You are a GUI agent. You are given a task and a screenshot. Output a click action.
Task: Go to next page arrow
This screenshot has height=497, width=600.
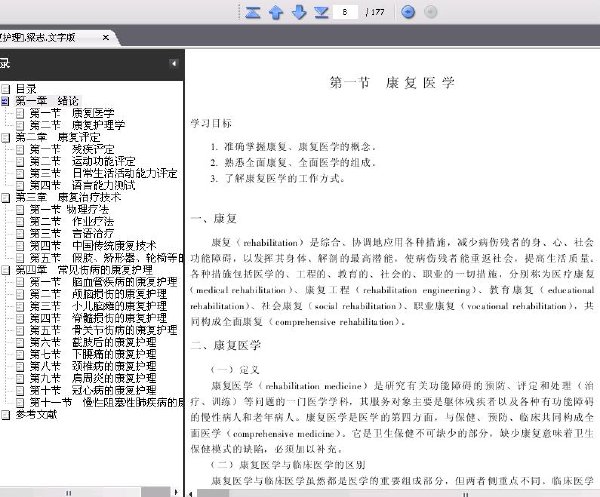(299, 12)
